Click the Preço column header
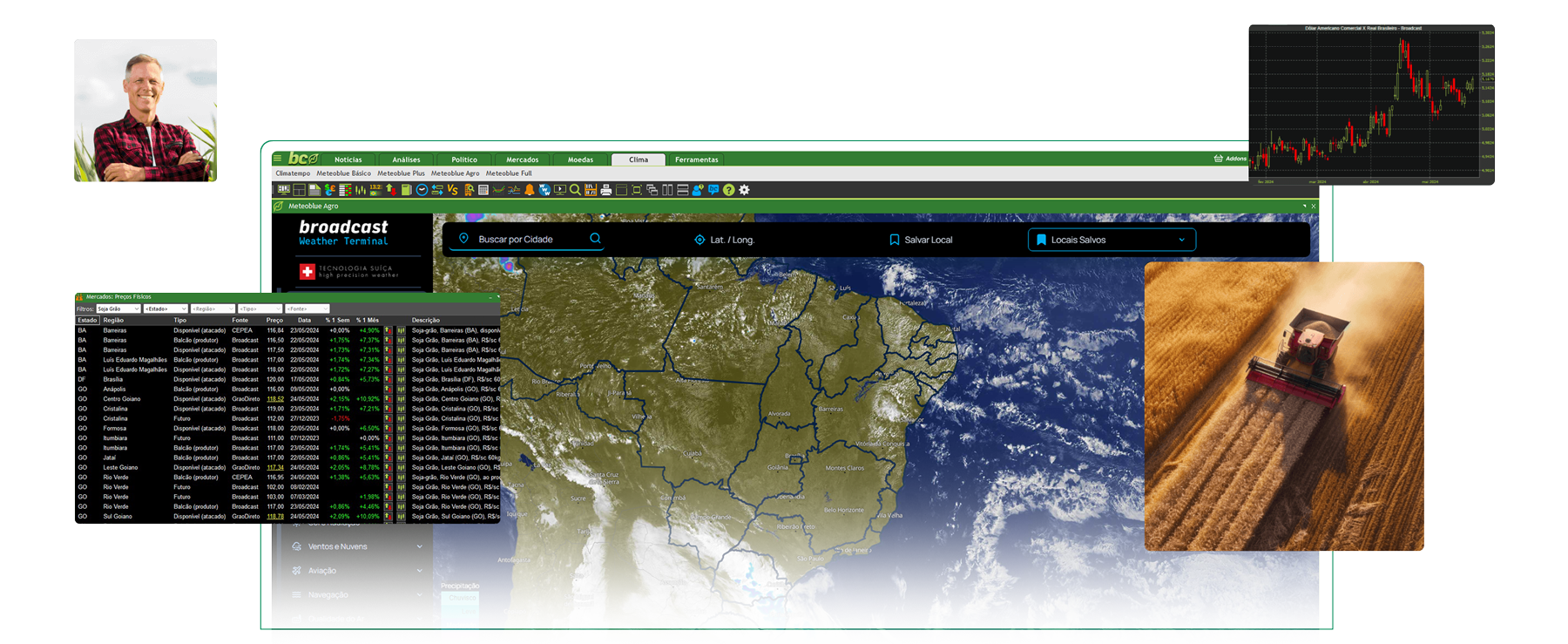This screenshot has height=644, width=1568. click(274, 320)
